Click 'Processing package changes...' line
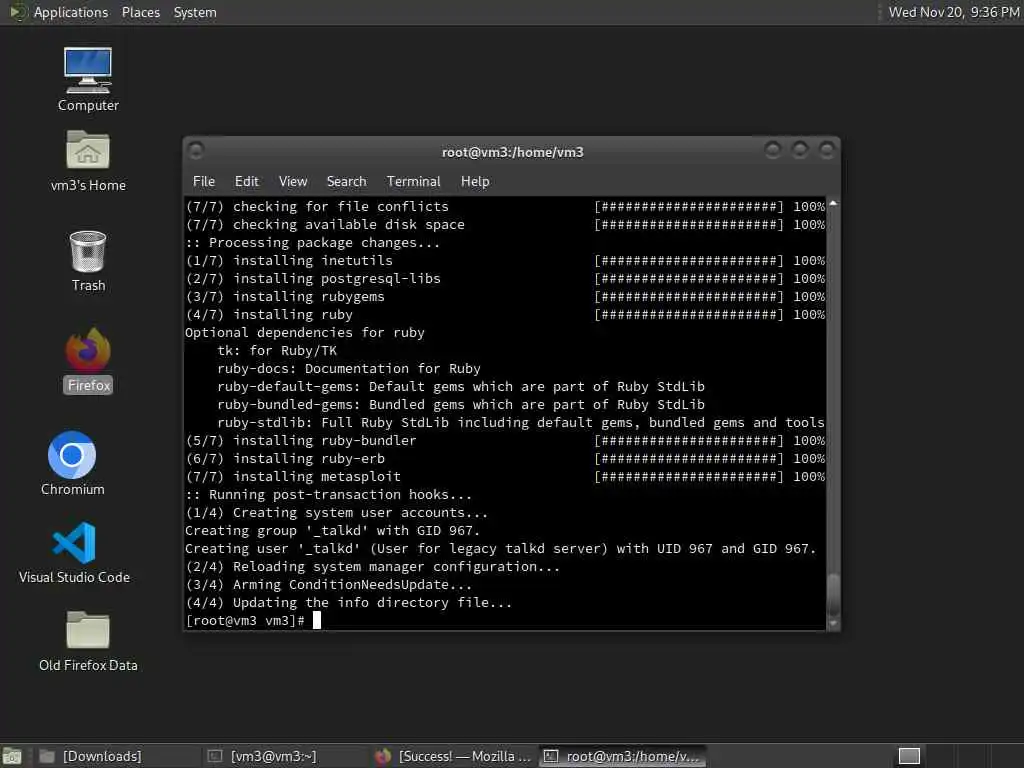The image size is (1024, 768). (x=313, y=243)
